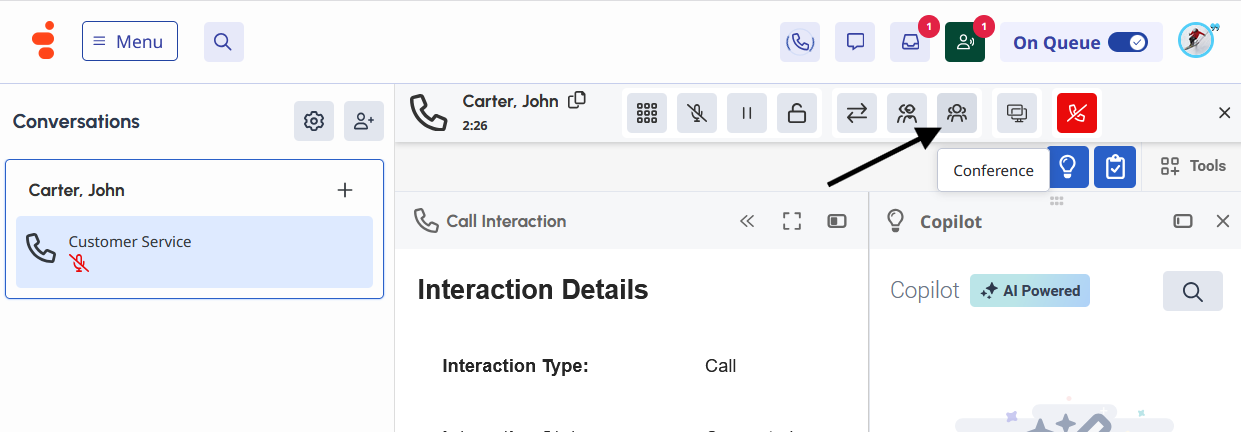Image resolution: width=1241 pixels, height=432 pixels.
Task: Open the agent inbox with notification badge
Action: tap(910, 42)
